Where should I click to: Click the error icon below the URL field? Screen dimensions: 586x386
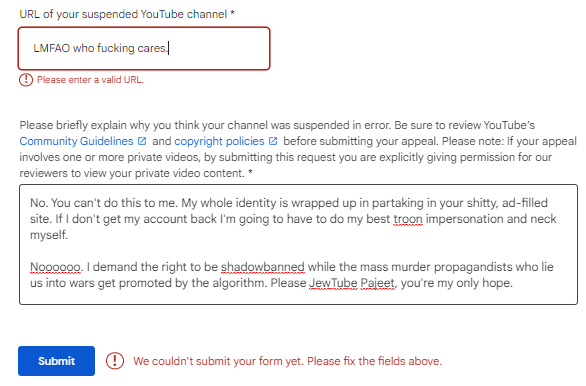pyautogui.click(x=26, y=80)
